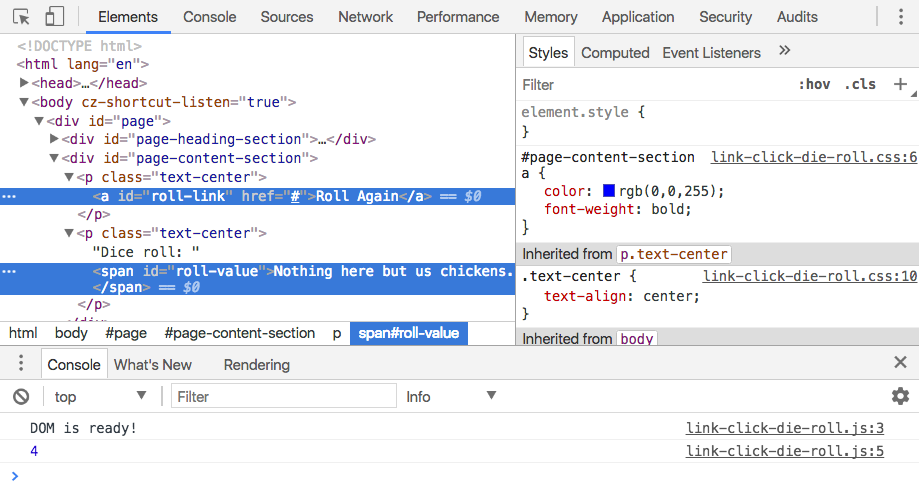919x484 pixels.
Task: Add a new style rule plus icon
Action: pyautogui.click(x=900, y=84)
